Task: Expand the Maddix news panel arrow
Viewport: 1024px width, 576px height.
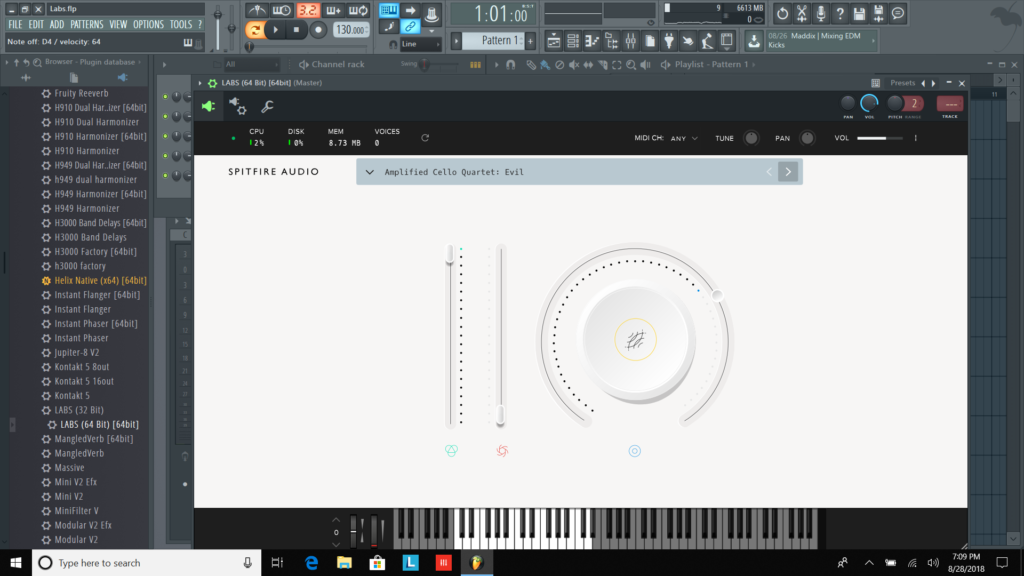Action: click(x=873, y=41)
